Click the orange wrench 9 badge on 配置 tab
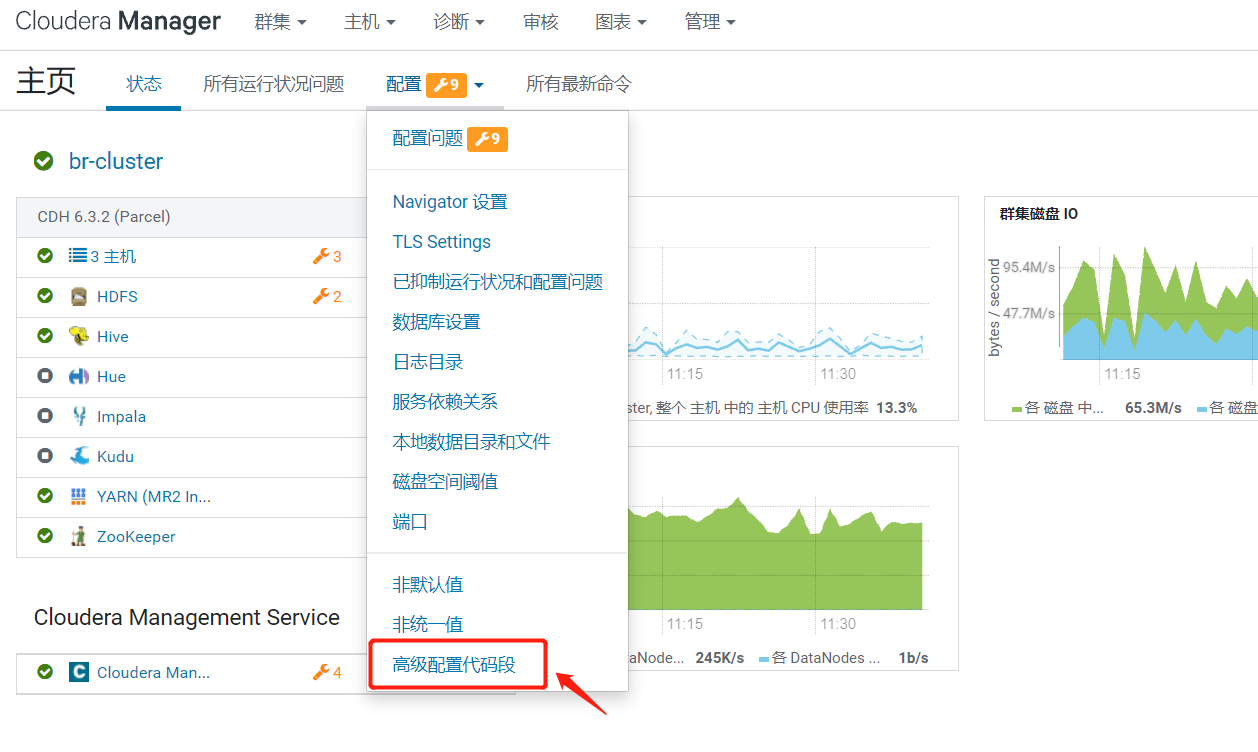 coord(446,85)
